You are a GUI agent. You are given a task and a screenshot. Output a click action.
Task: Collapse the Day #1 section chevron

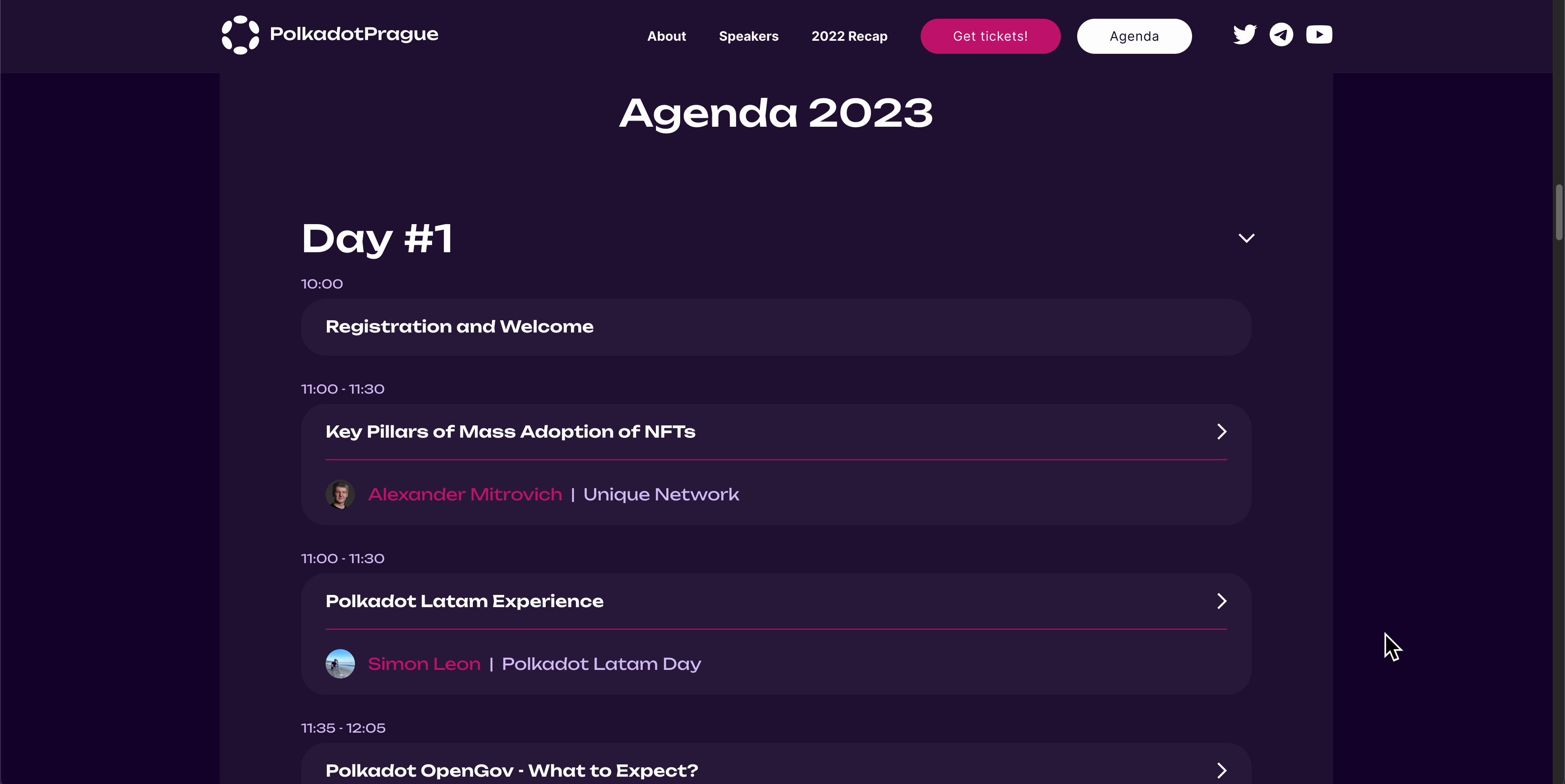click(1246, 238)
